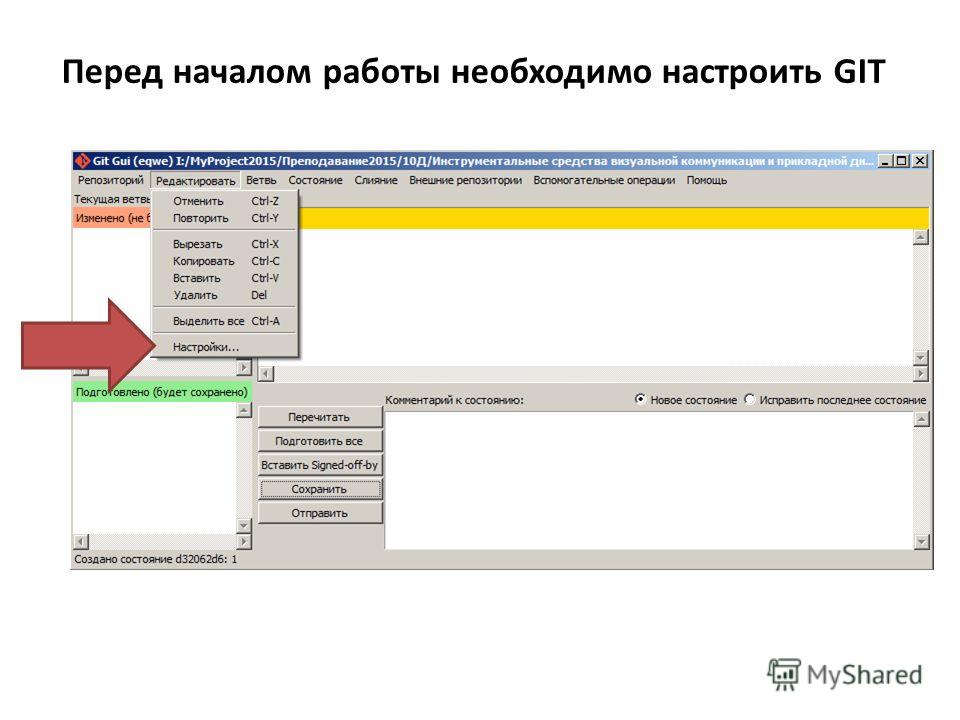
Task: Click inside the diff viewer pane
Action: 606,297
